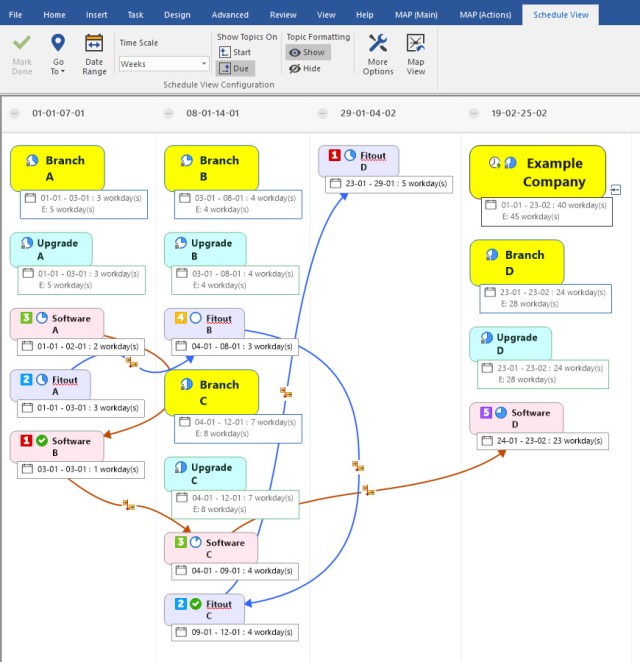
Task: Switch to the Insert tab
Action: tap(96, 15)
